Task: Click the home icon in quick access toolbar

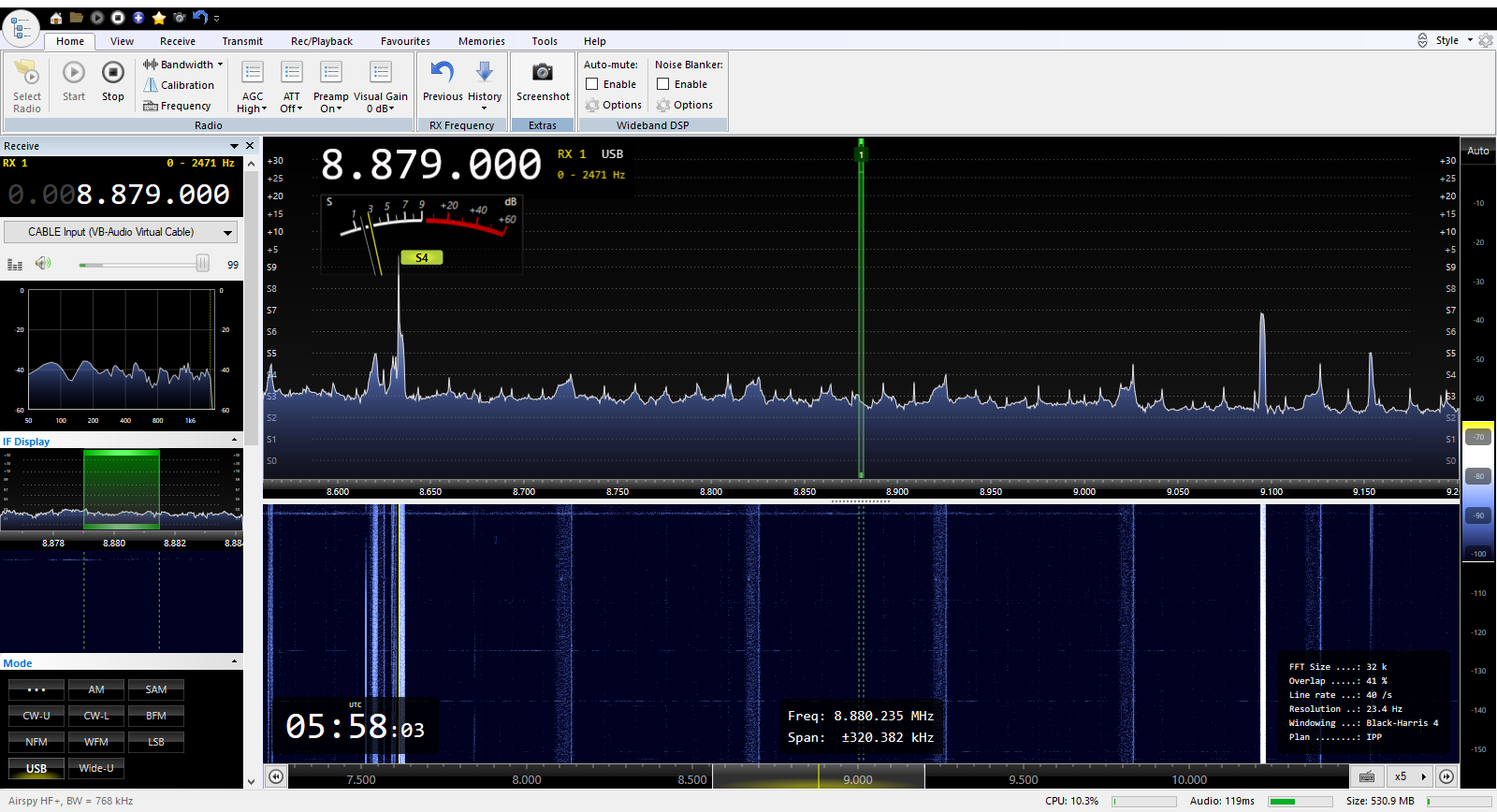Action: pos(56,18)
